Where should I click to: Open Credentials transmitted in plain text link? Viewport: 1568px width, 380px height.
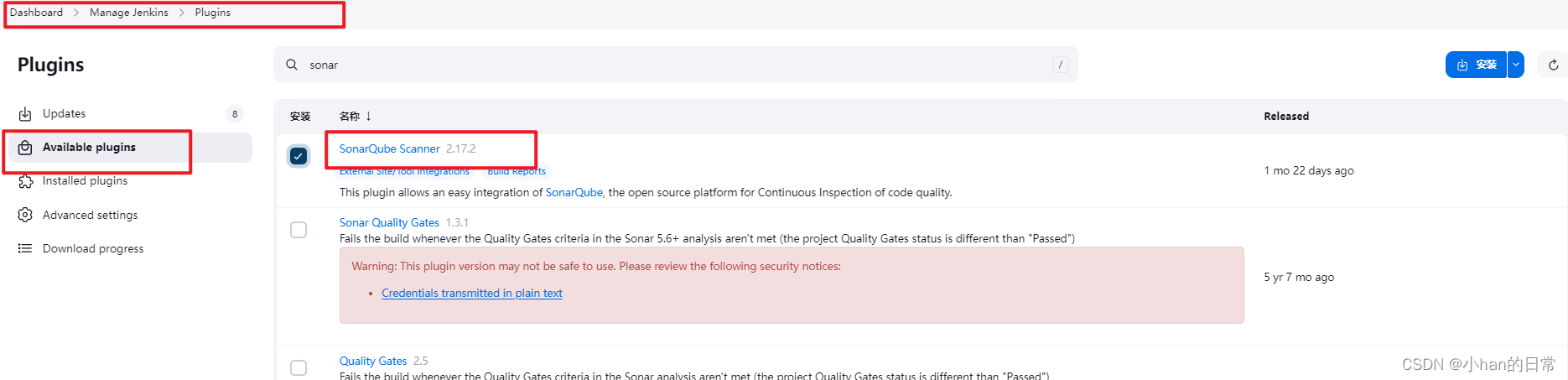[x=471, y=293]
